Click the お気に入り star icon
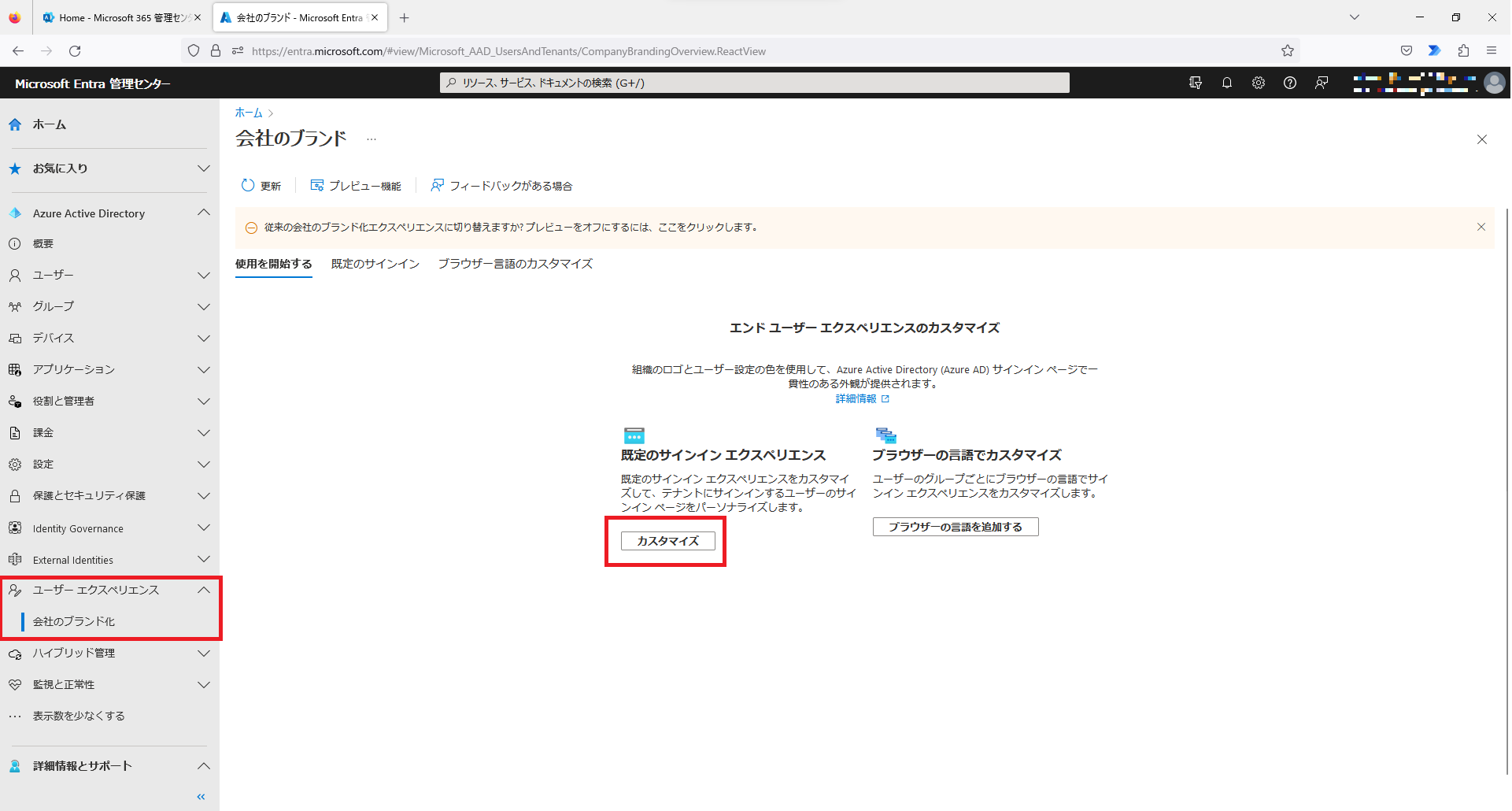1512x811 pixels. coord(15,168)
